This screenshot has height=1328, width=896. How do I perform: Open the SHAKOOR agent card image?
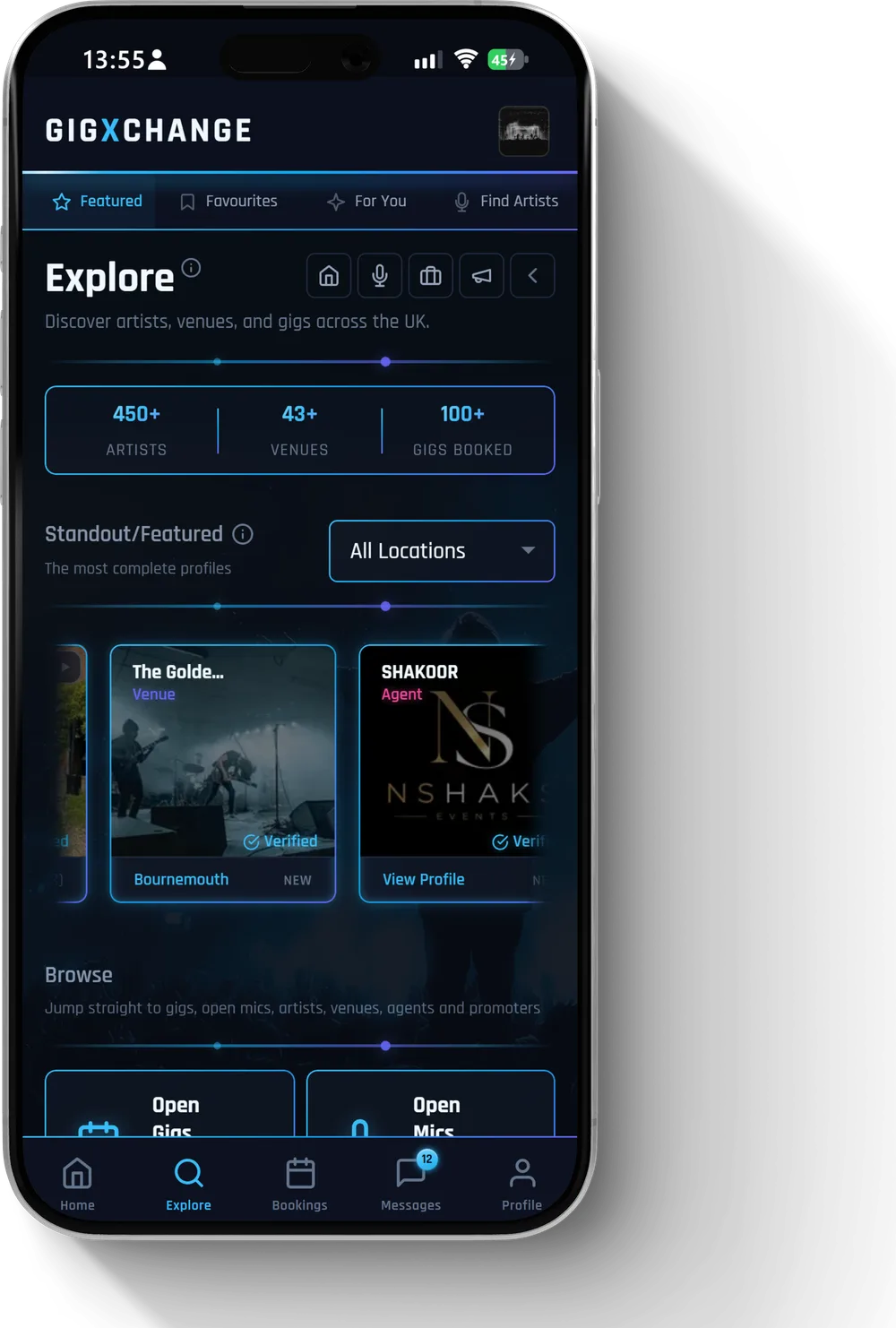pos(452,751)
